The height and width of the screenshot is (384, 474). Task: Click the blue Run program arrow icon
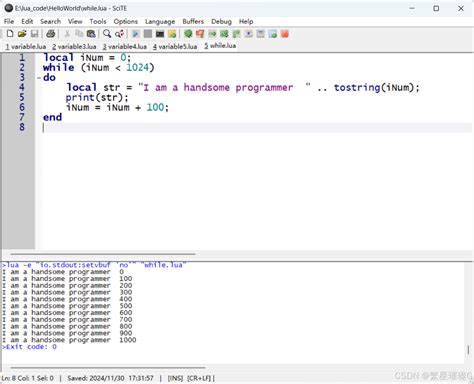(x=135, y=34)
